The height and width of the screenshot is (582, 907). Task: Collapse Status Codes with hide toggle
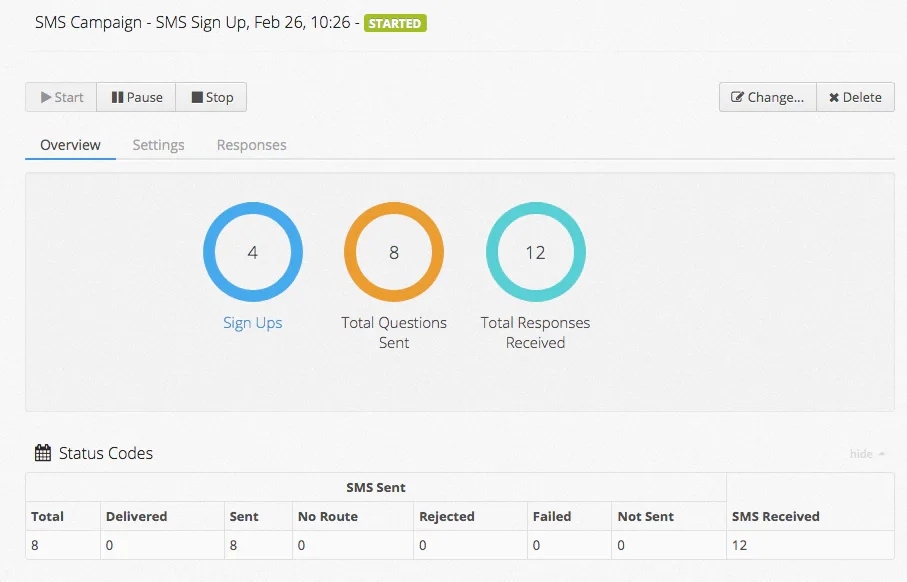pyautogui.click(x=867, y=454)
